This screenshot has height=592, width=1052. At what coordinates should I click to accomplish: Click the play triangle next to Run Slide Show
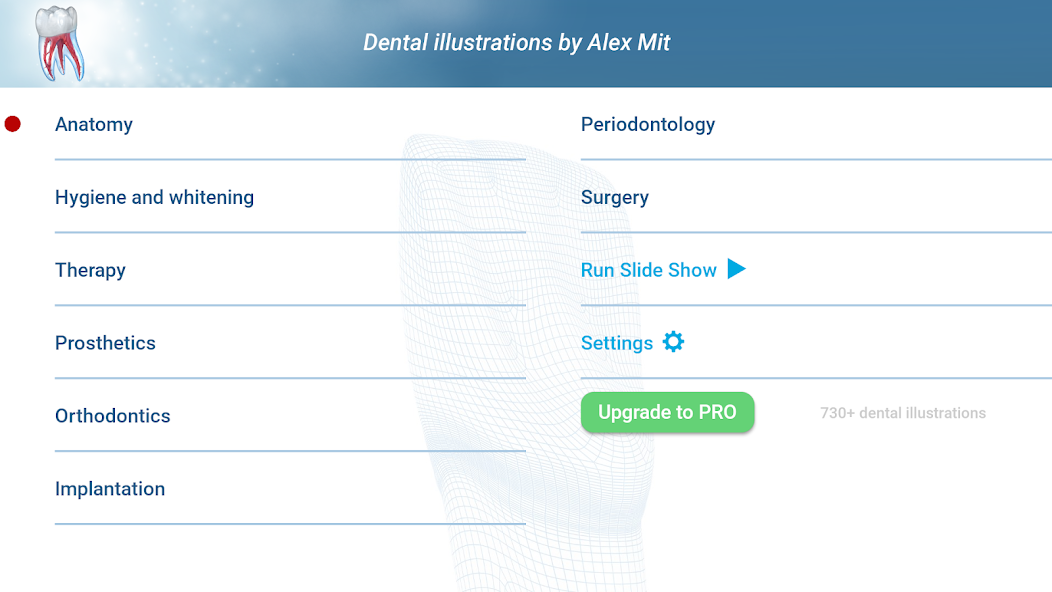(737, 269)
